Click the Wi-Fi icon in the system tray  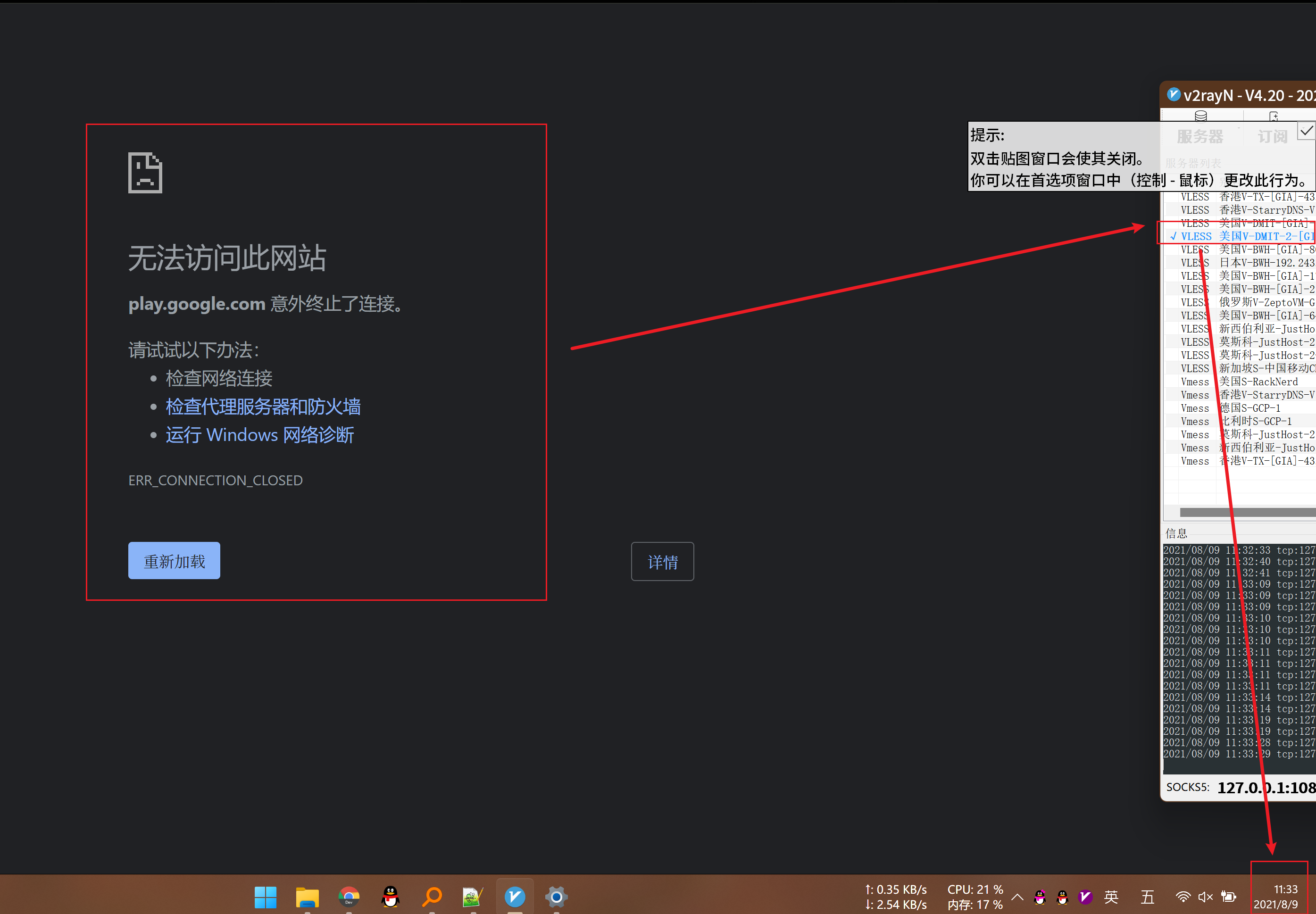tap(1184, 897)
